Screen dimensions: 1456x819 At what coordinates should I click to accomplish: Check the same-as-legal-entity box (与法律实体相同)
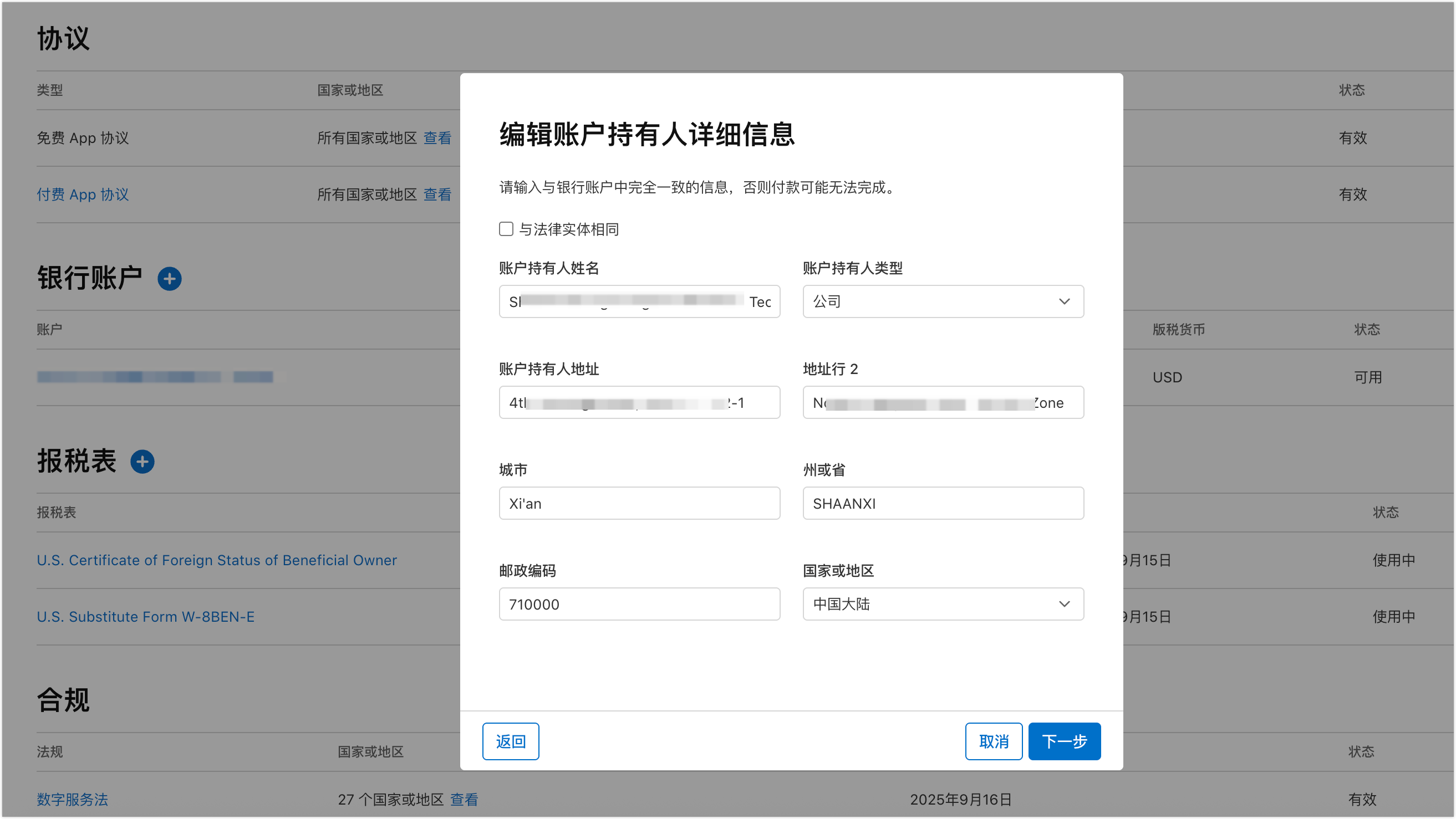click(506, 229)
